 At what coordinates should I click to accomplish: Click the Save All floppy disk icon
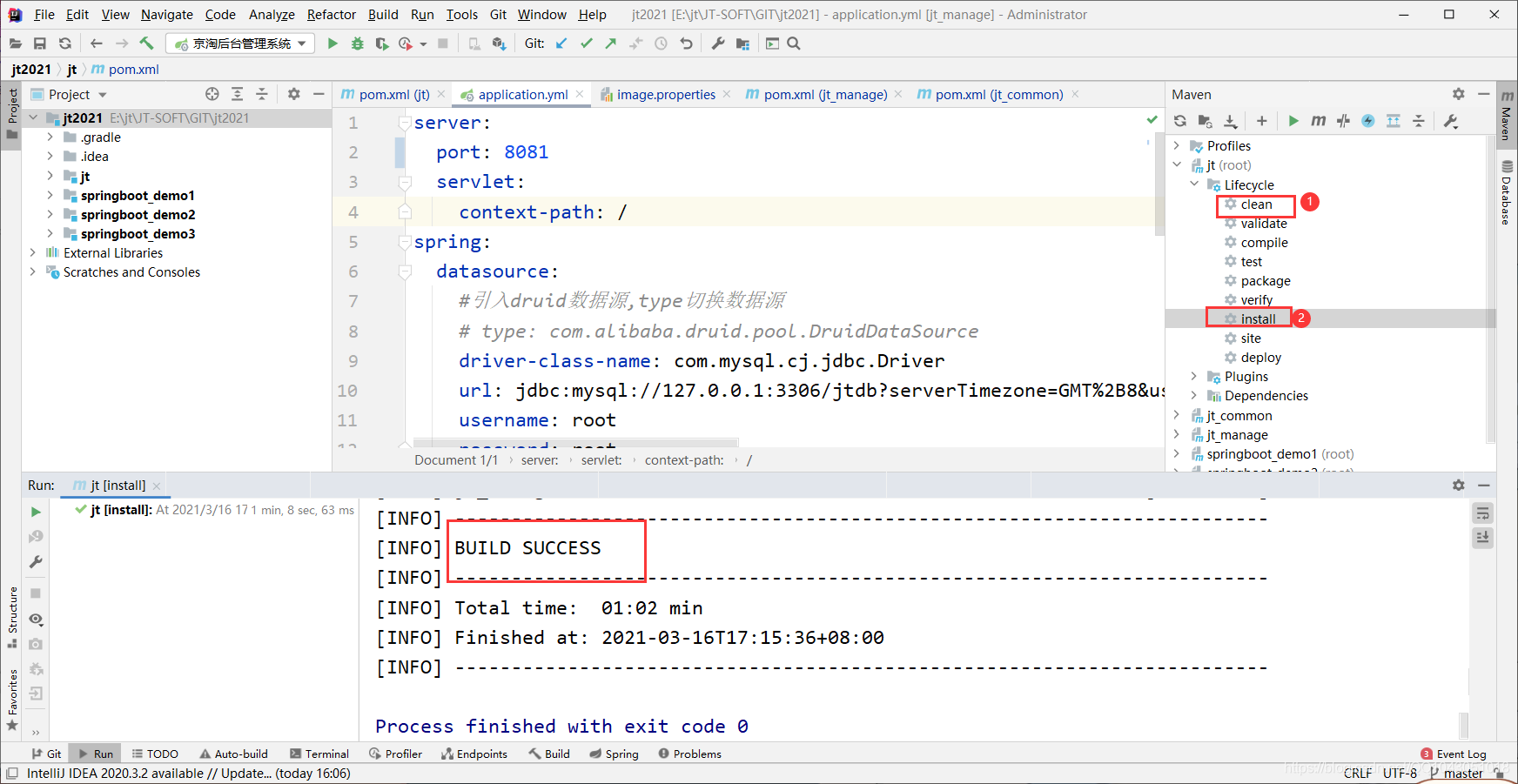point(40,44)
